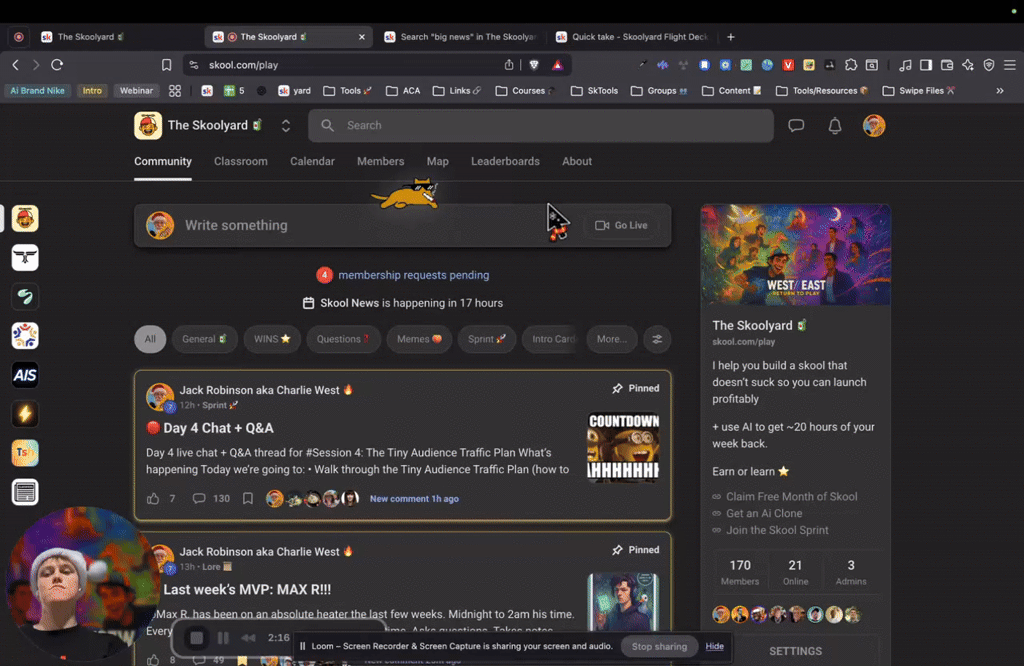Image resolution: width=1024 pixels, height=666 pixels.
Task: Open the browser extensions puzzle icon
Action: (x=850, y=65)
